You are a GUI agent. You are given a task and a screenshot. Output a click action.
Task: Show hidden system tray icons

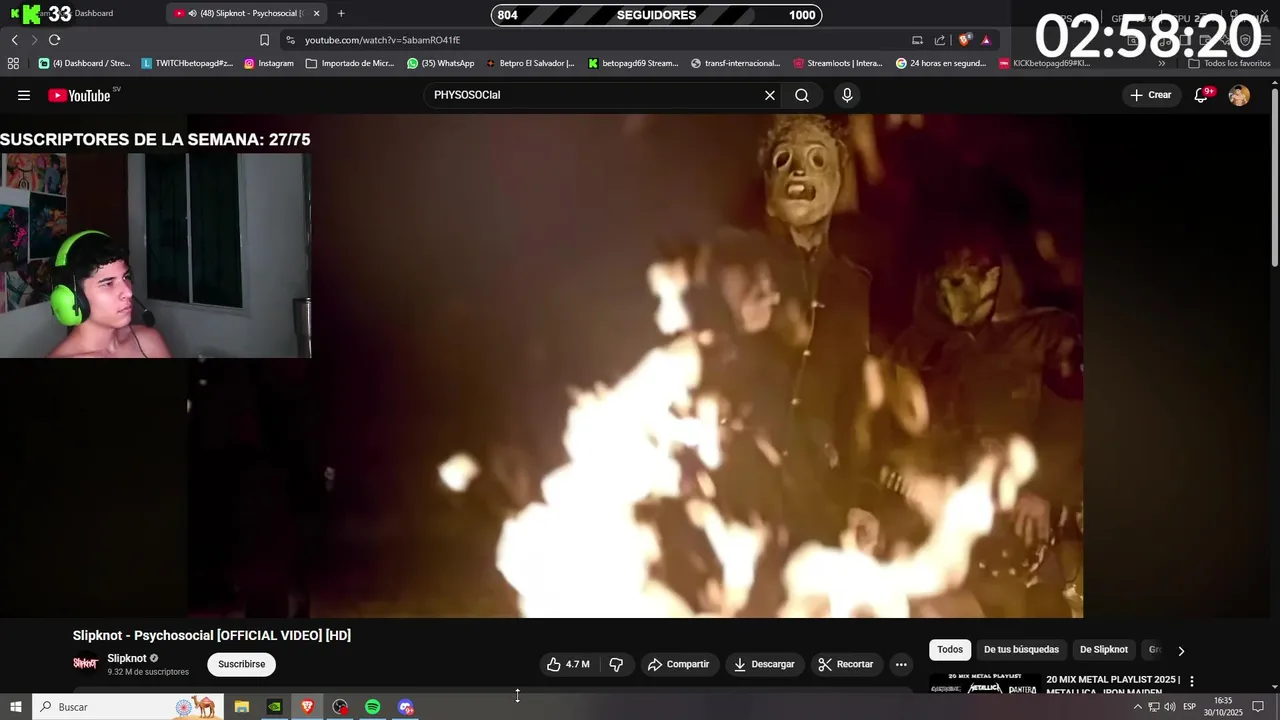[1137, 707]
